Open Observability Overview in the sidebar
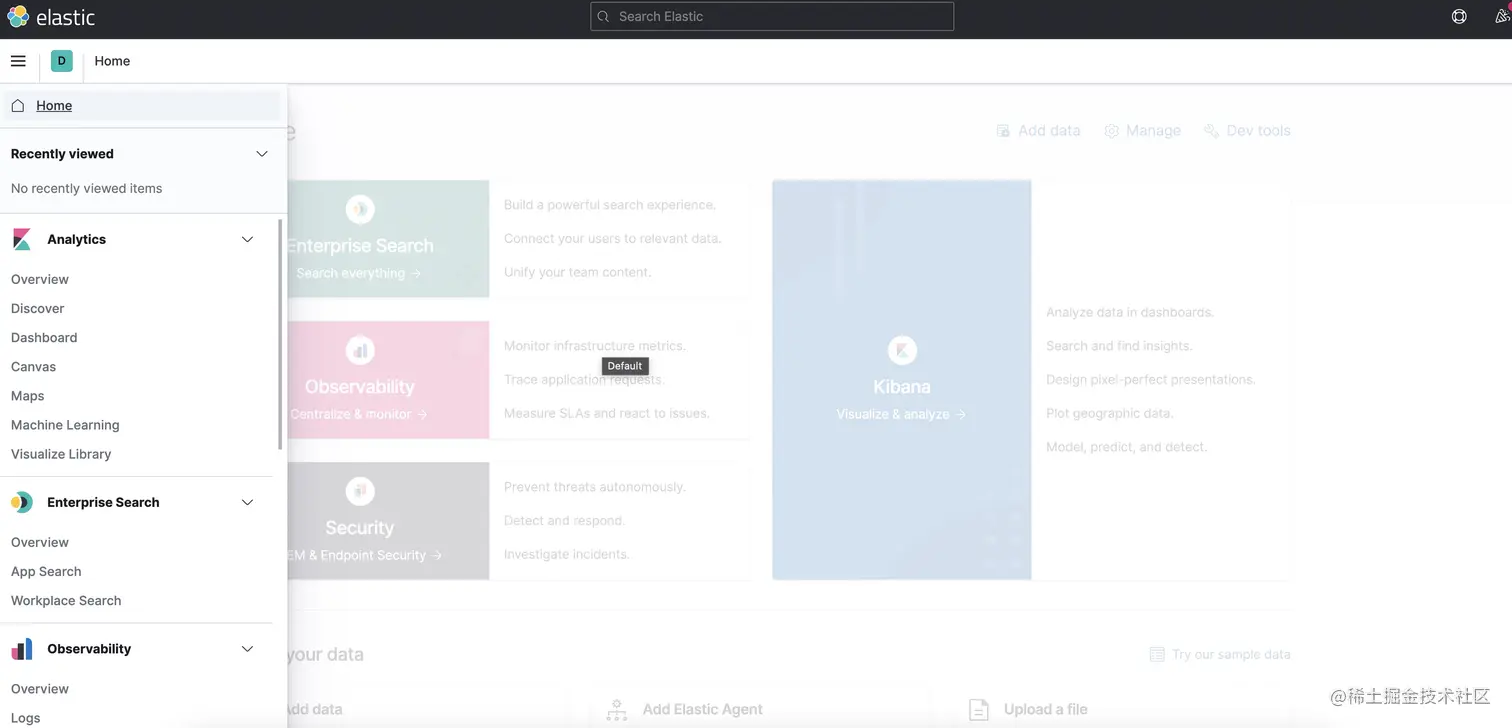Image resolution: width=1512 pixels, height=728 pixels. tap(40, 688)
